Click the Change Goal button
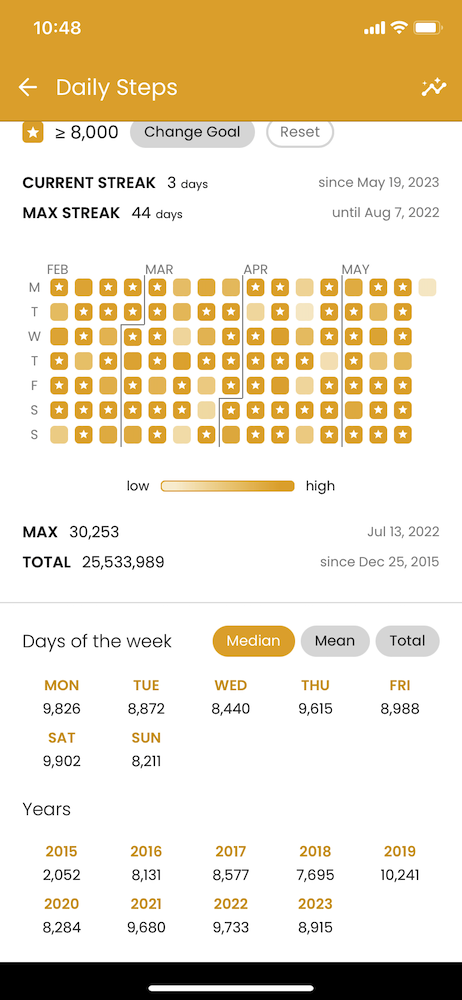 [192, 133]
